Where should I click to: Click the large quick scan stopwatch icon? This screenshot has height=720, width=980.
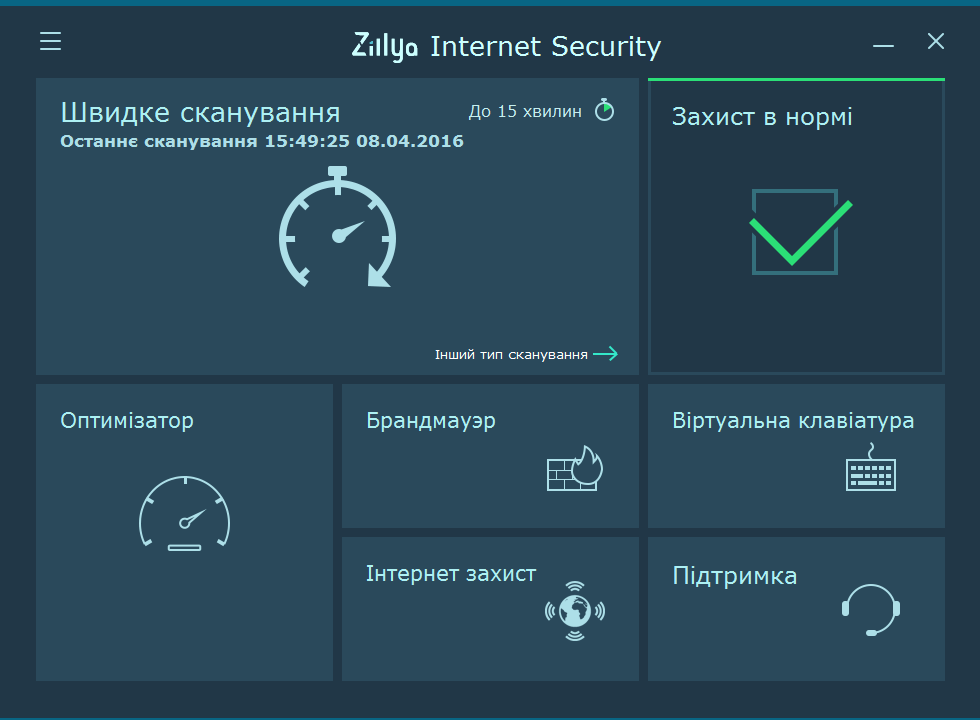(x=338, y=227)
